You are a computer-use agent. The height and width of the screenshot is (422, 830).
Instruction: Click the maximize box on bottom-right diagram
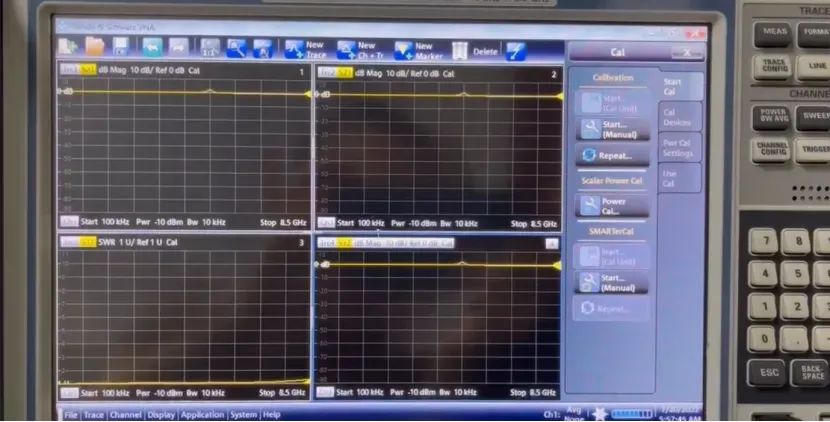(x=552, y=244)
